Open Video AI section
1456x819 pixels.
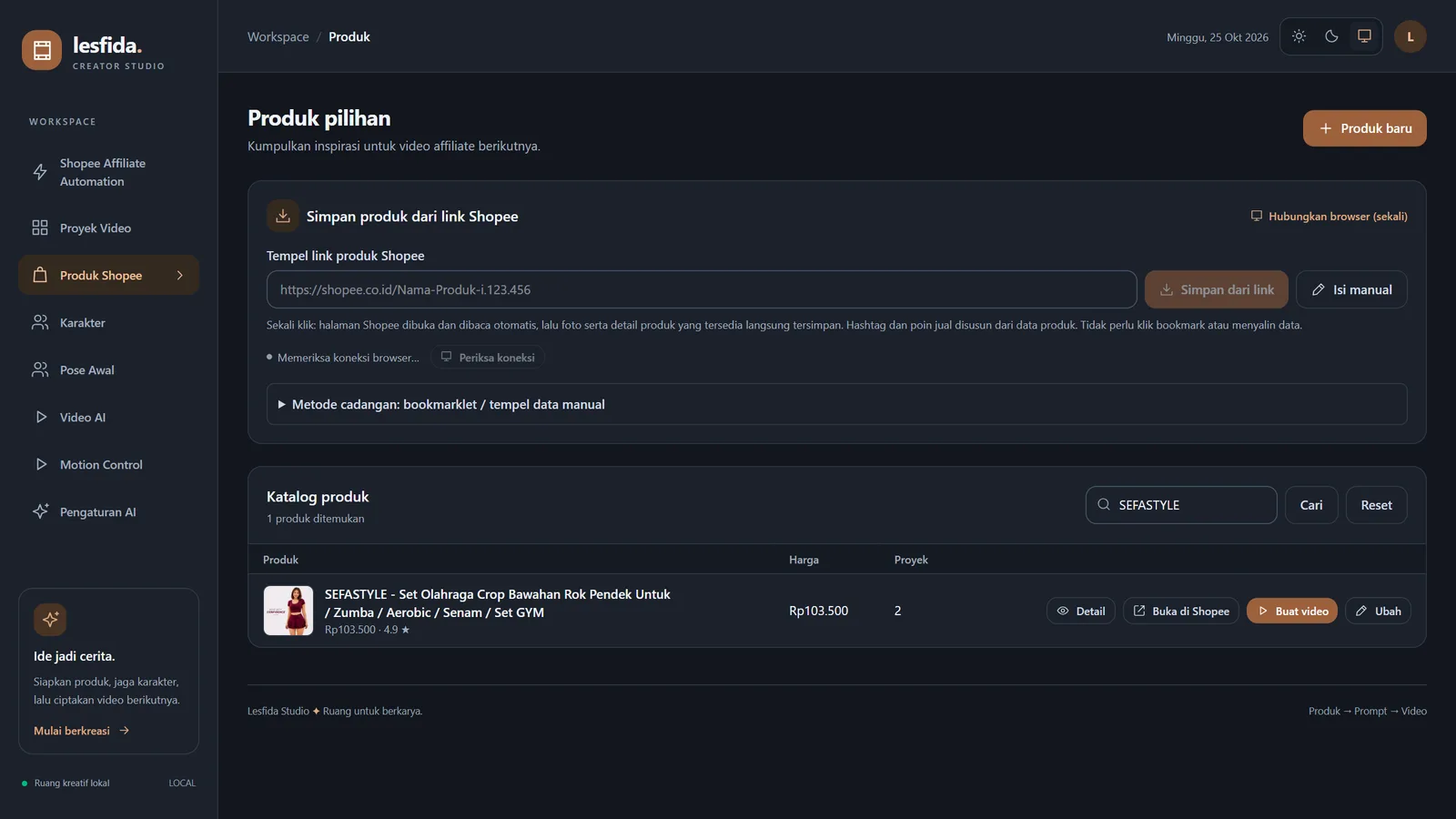click(108, 418)
